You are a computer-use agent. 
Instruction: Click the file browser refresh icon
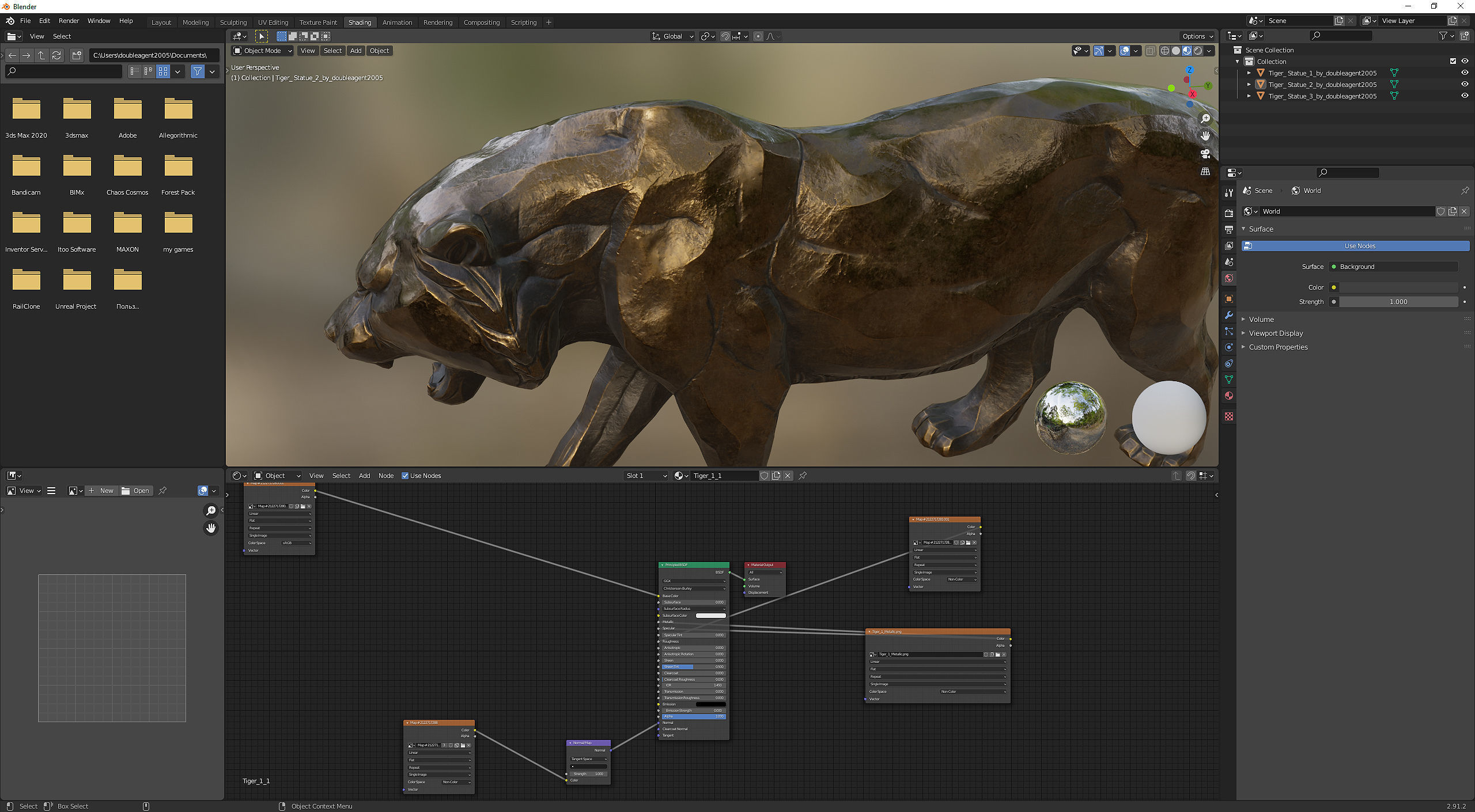[x=56, y=55]
